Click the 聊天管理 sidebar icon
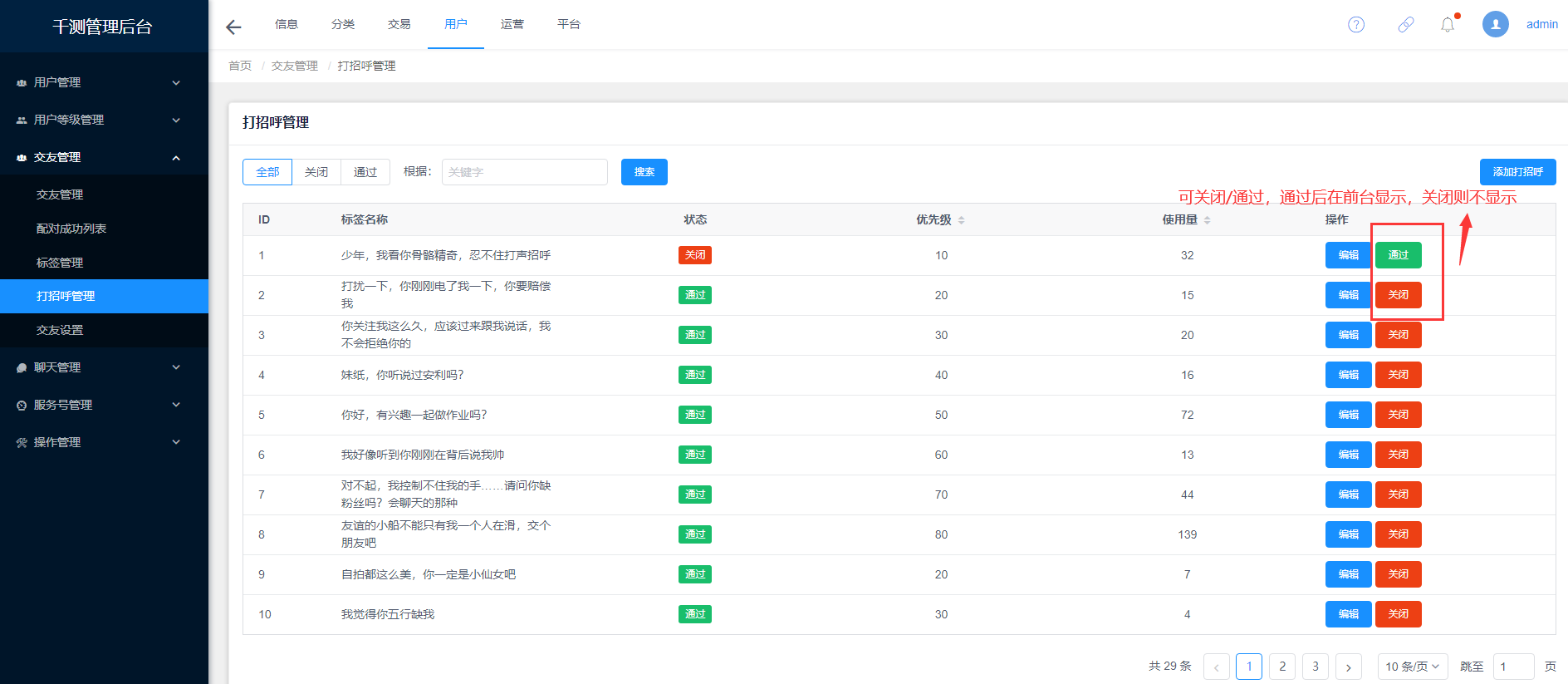The height and width of the screenshot is (684, 1568). coord(22,368)
